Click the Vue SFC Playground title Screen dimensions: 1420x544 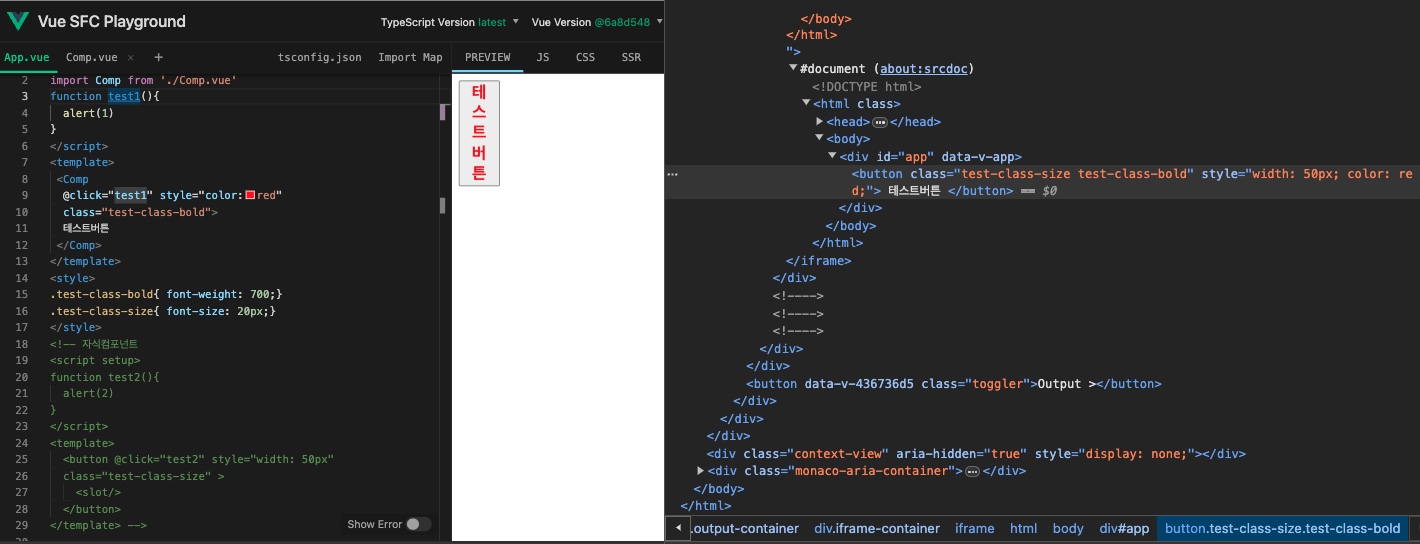tap(111, 21)
